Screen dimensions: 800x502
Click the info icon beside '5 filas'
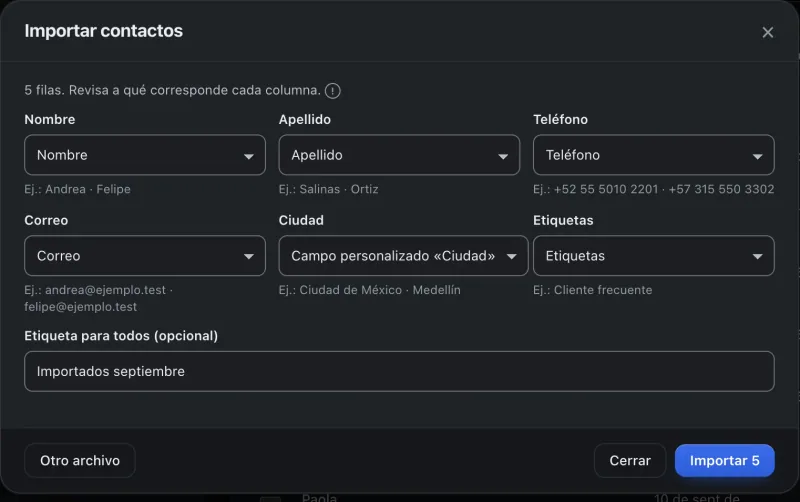(333, 91)
